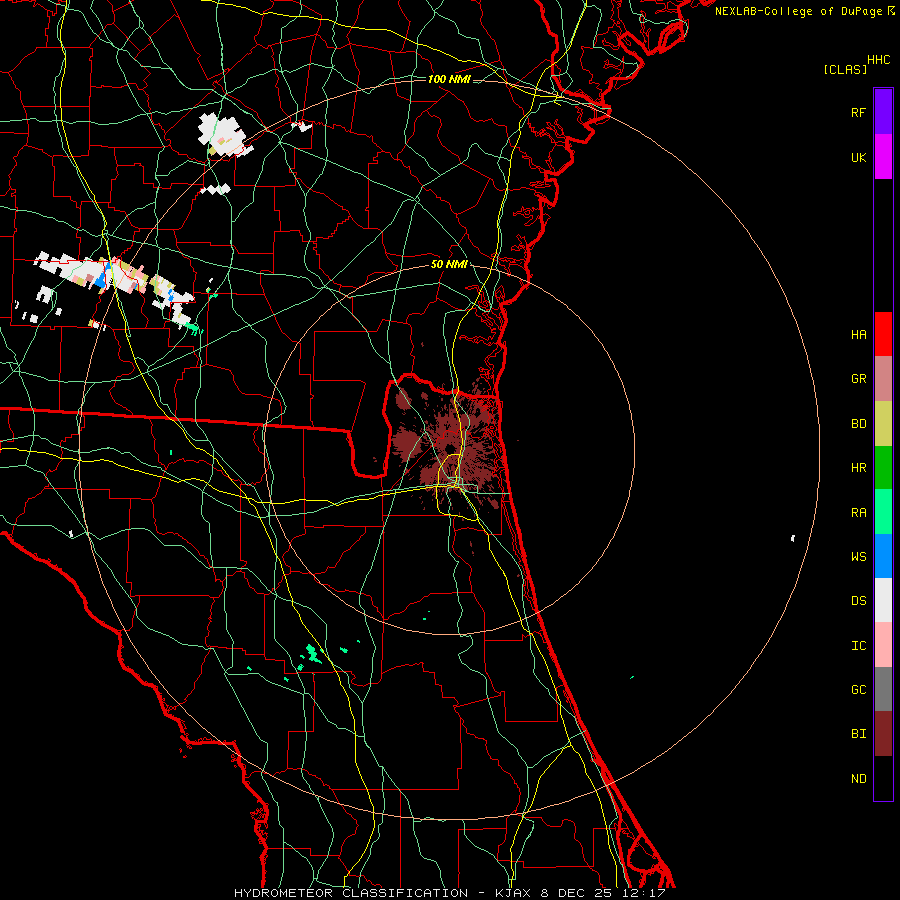Click the NEXLAB-College of DuPage credit text
The height and width of the screenshot is (900, 900).
point(805,11)
